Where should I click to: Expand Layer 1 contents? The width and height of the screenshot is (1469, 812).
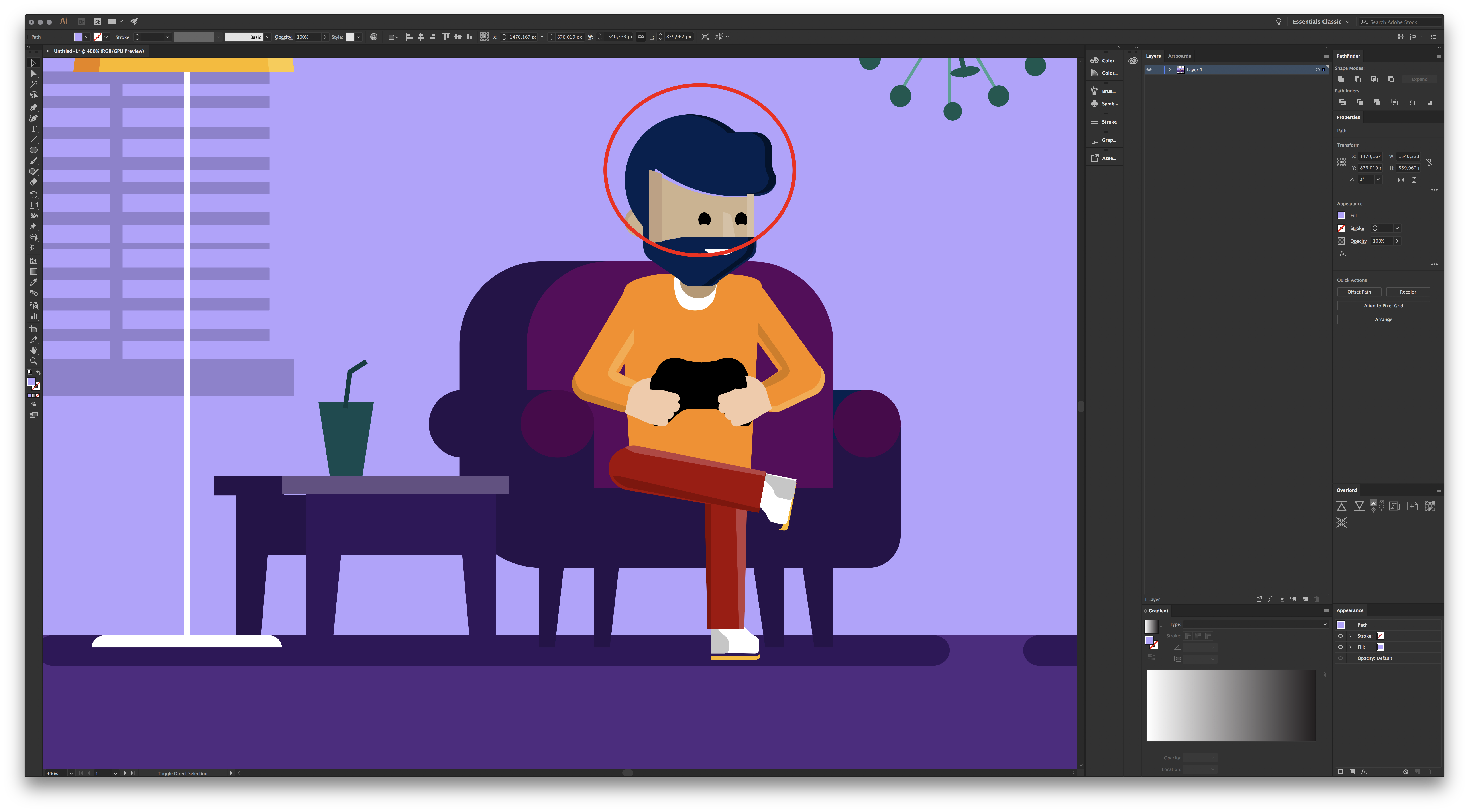tap(1170, 70)
